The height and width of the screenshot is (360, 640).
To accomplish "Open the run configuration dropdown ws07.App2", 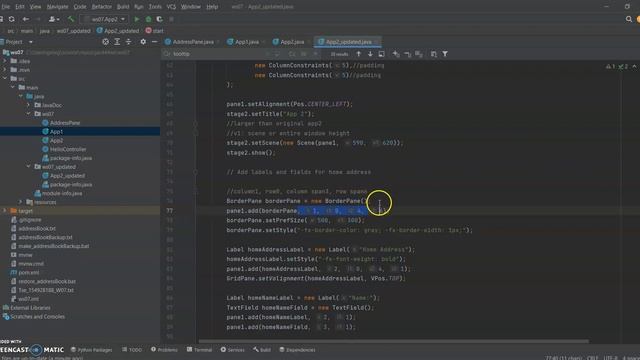I will coord(105,19).
